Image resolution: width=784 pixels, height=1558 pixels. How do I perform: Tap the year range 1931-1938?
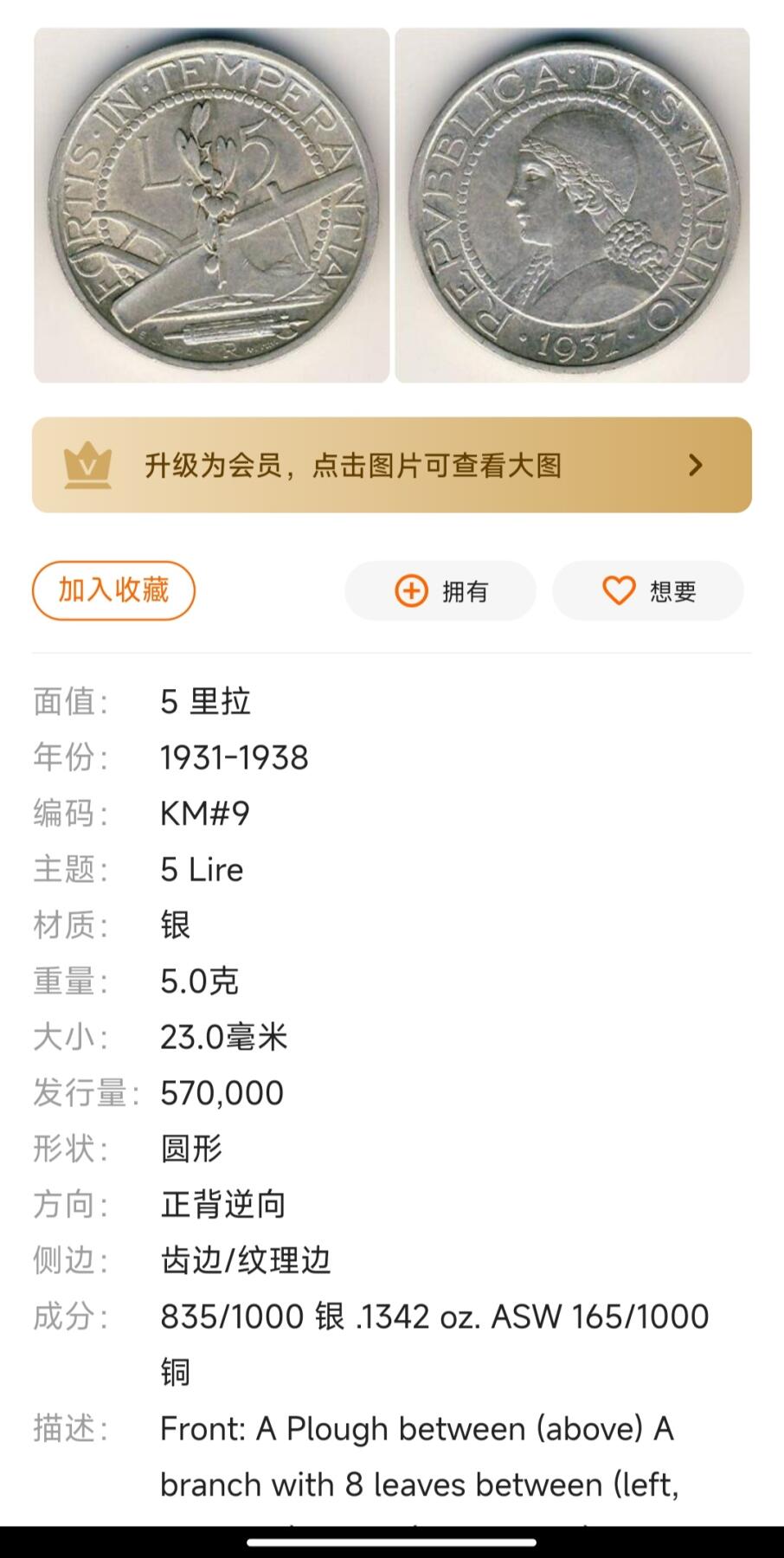(x=235, y=757)
